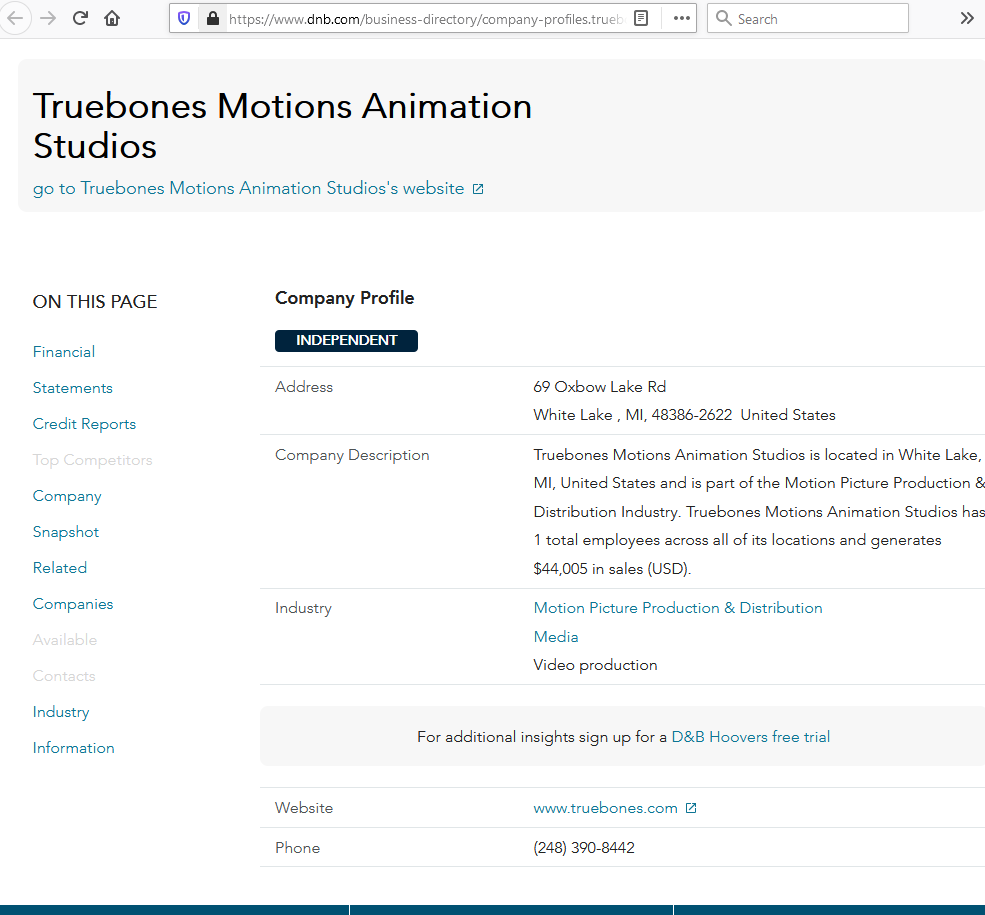The width and height of the screenshot is (985, 915).
Task: Select the greyed Top Competitors sidebar item
Action: tap(92, 460)
